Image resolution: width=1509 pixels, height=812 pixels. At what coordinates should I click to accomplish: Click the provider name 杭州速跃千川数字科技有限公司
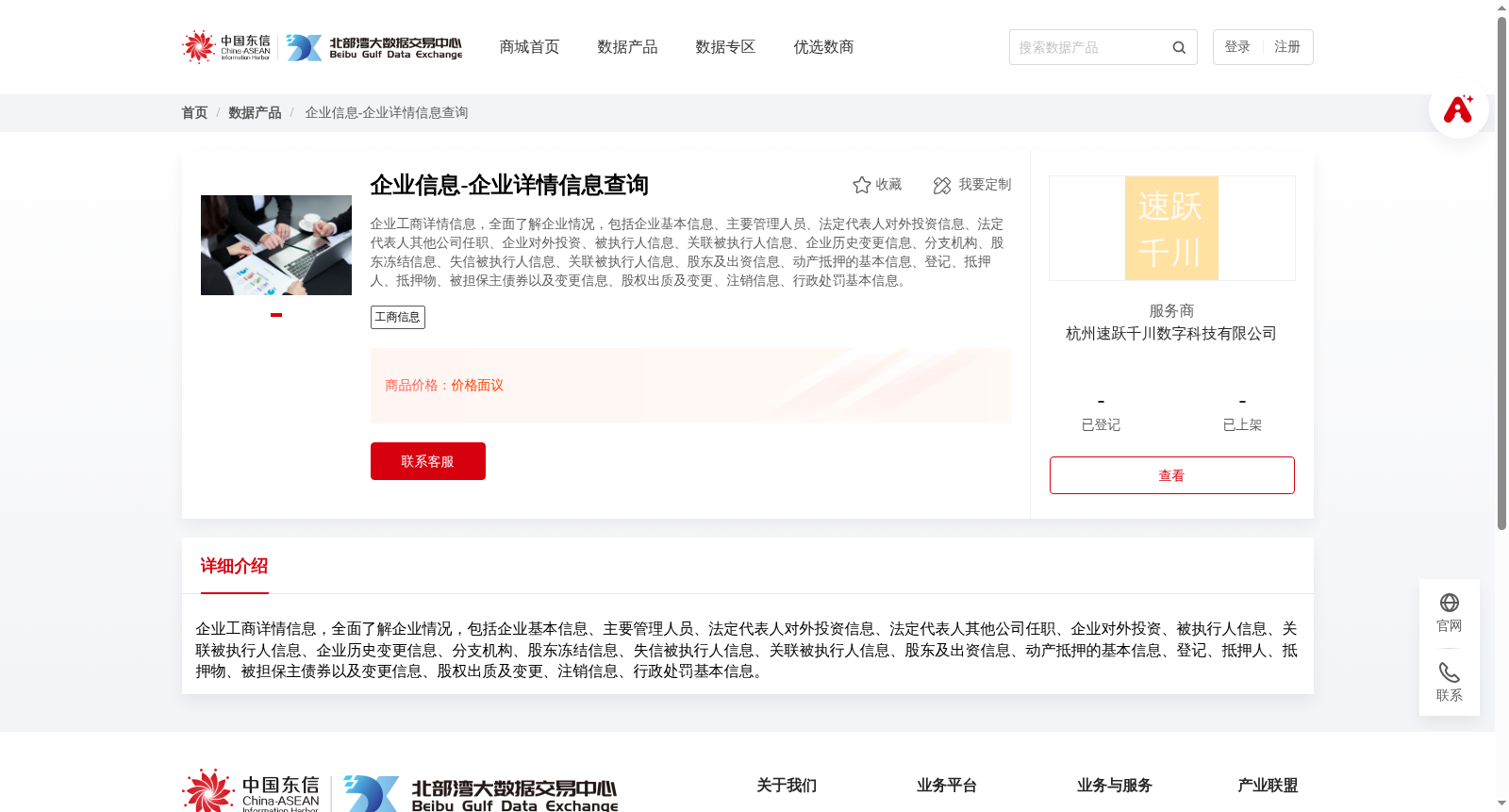pos(1171,334)
